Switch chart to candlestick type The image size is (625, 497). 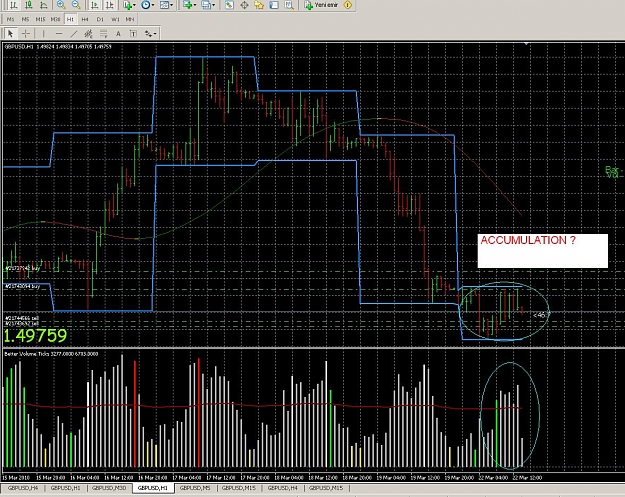(x=29, y=5)
